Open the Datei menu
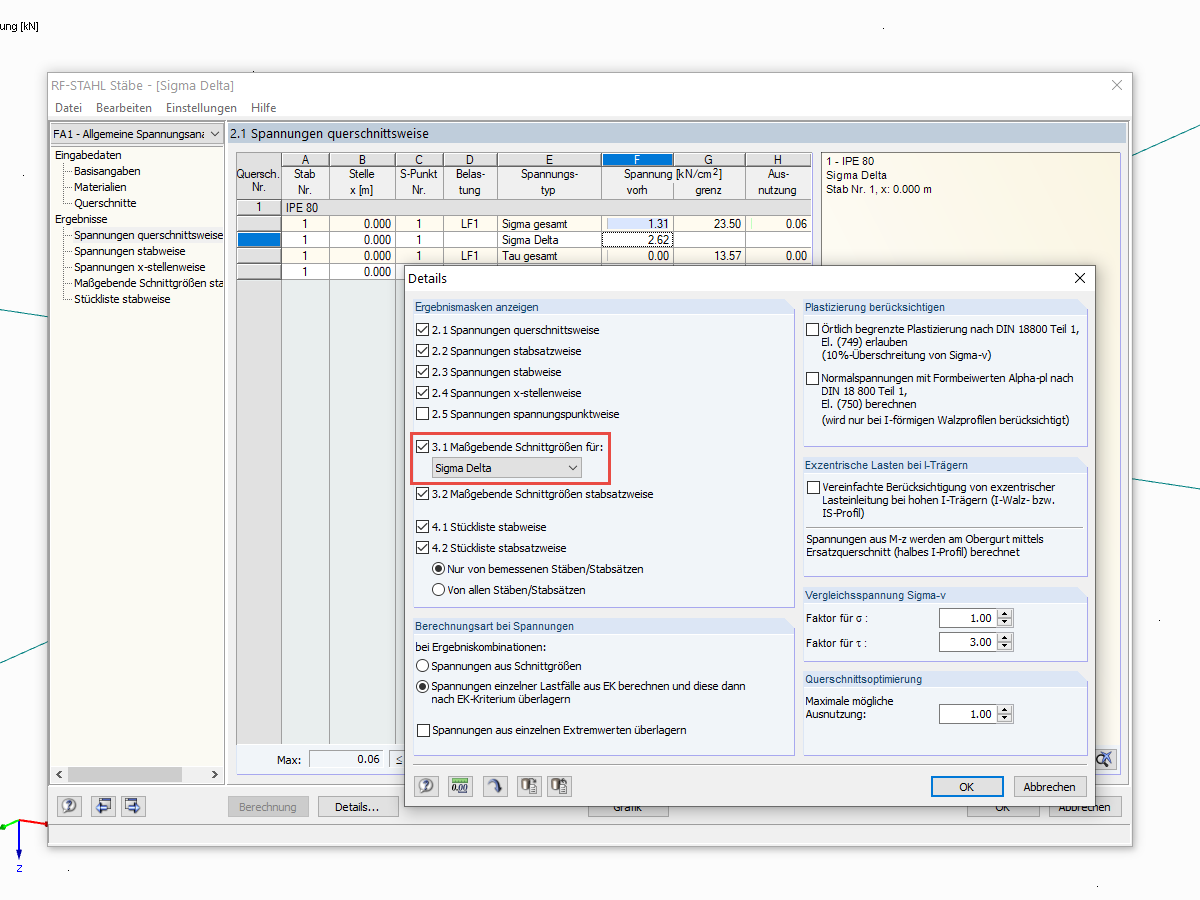This screenshot has width=1200, height=900. (x=68, y=108)
